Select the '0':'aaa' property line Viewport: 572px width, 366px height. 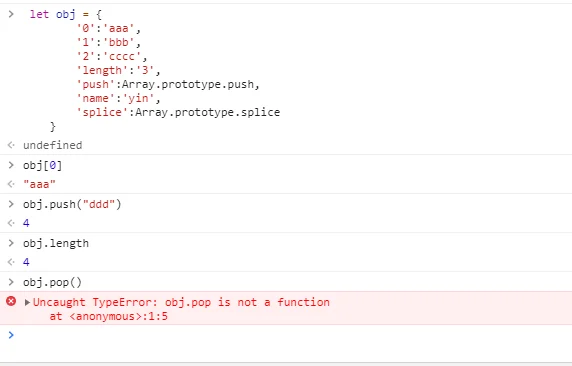pos(109,28)
